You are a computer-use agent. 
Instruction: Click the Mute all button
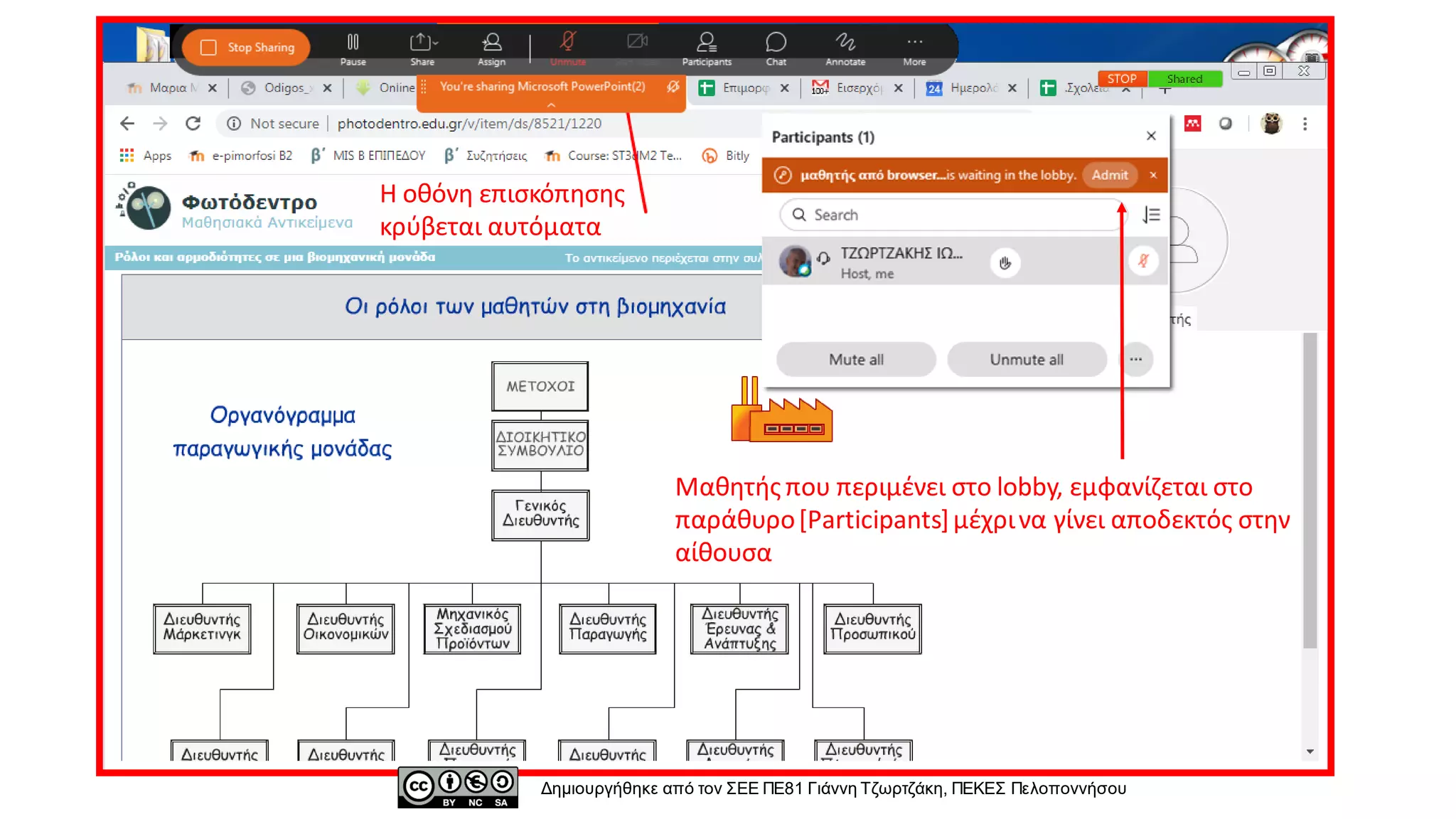(856, 360)
